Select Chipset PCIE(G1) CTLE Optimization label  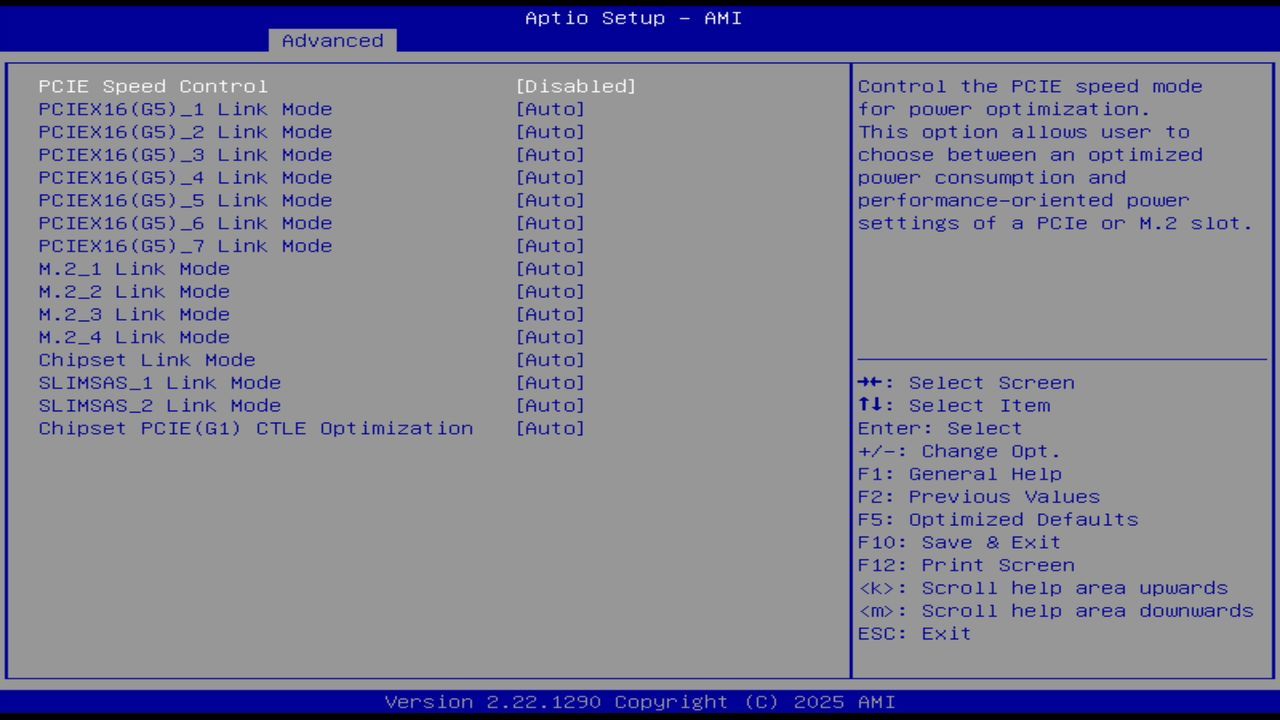pos(256,428)
